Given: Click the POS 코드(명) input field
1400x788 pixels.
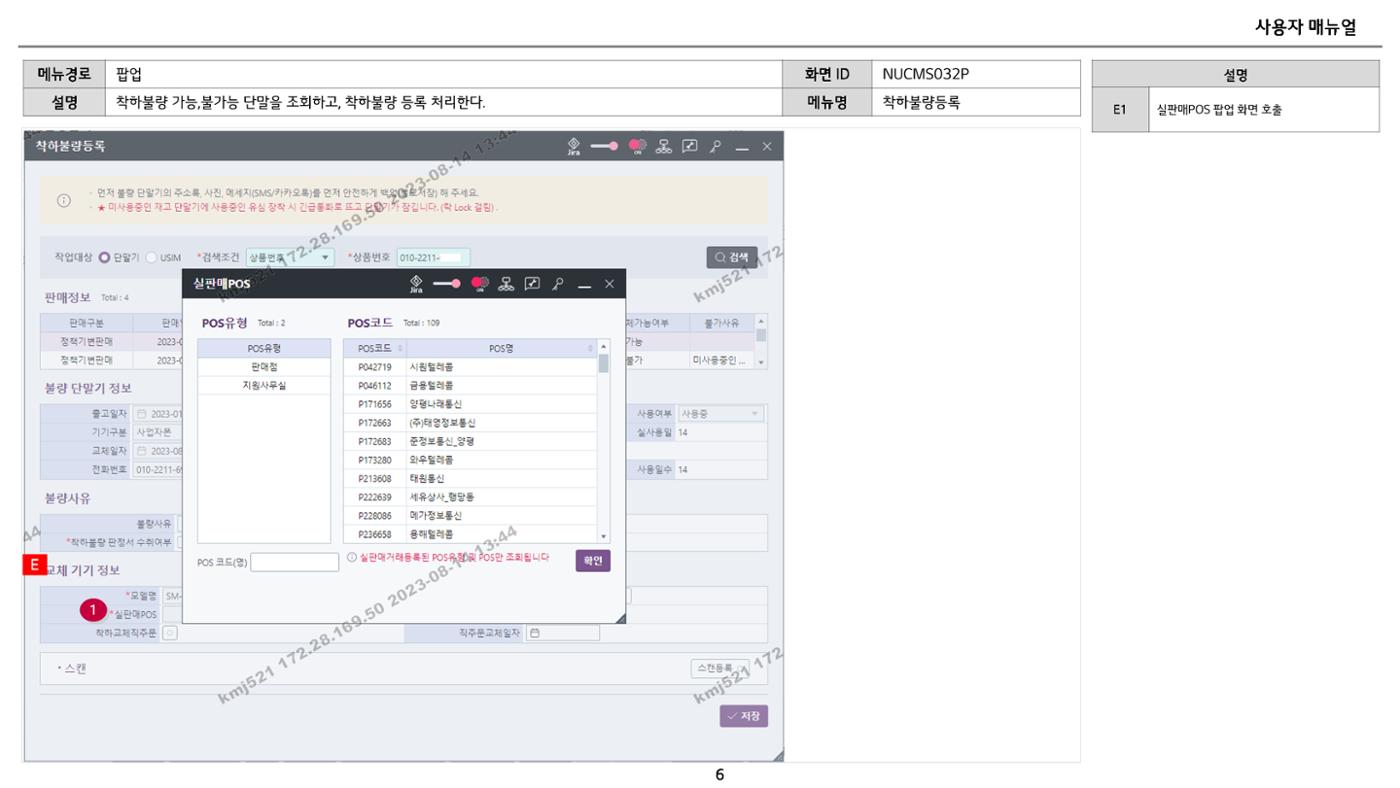Looking at the screenshot, I should pyautogui.click(x=295, y=562).
